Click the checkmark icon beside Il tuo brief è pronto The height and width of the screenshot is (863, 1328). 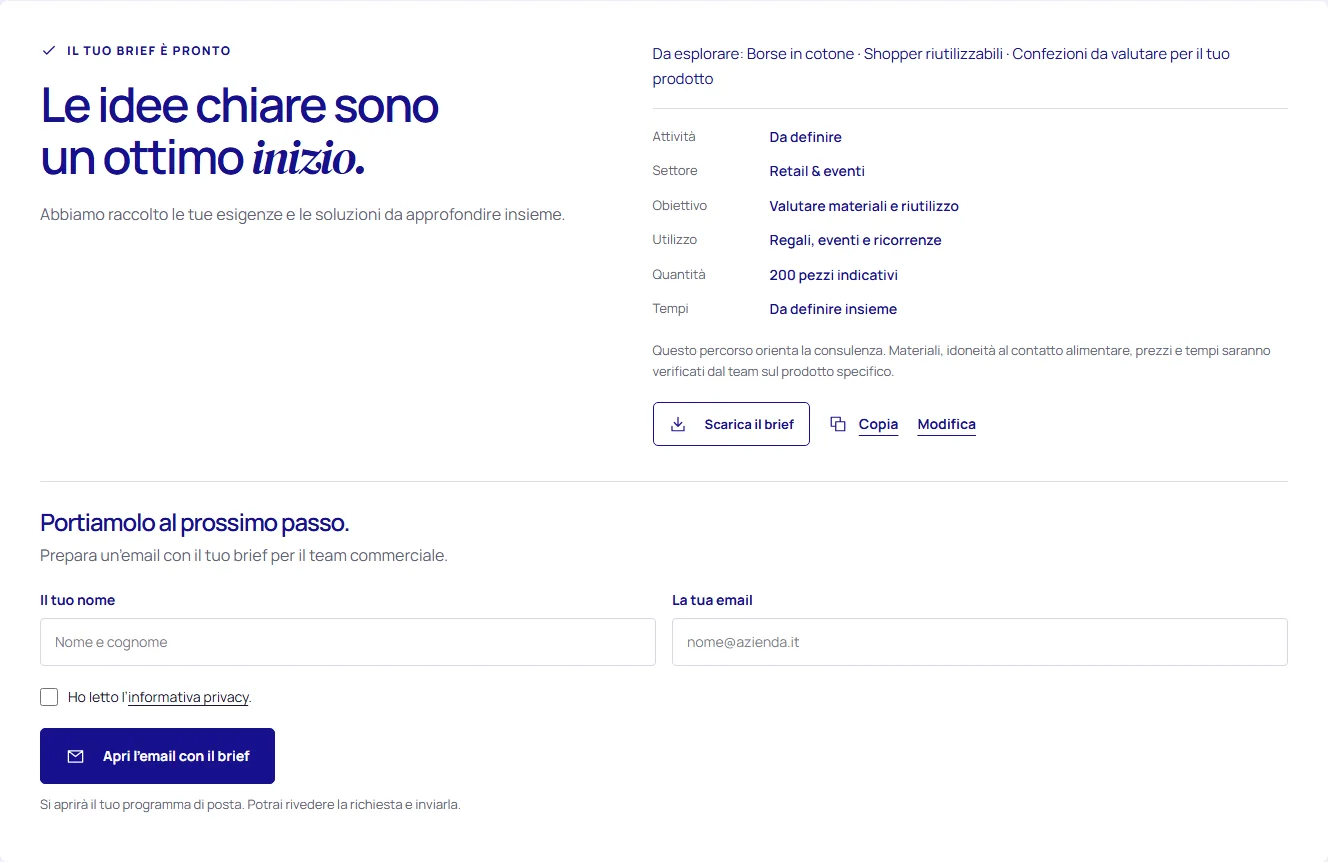coord(49,51)
